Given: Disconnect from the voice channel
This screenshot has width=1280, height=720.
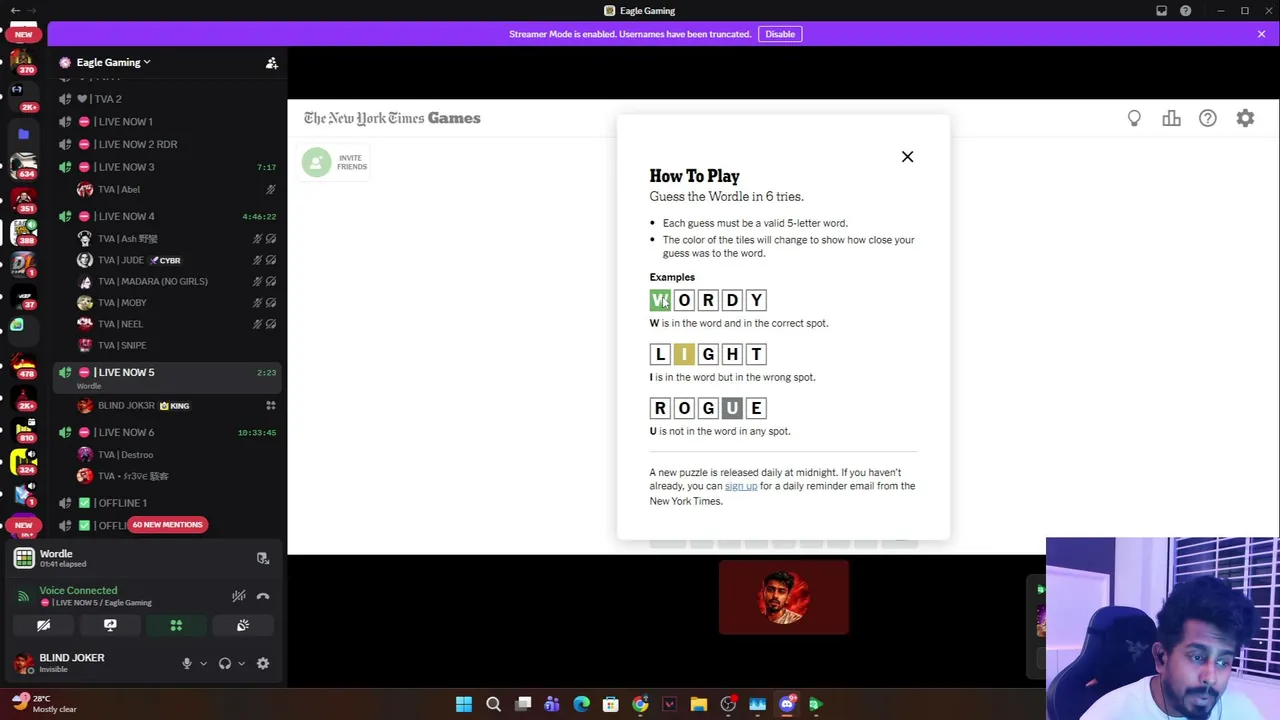Looking at the screenshot, I should pyautogui.click(x=263, y=596).
